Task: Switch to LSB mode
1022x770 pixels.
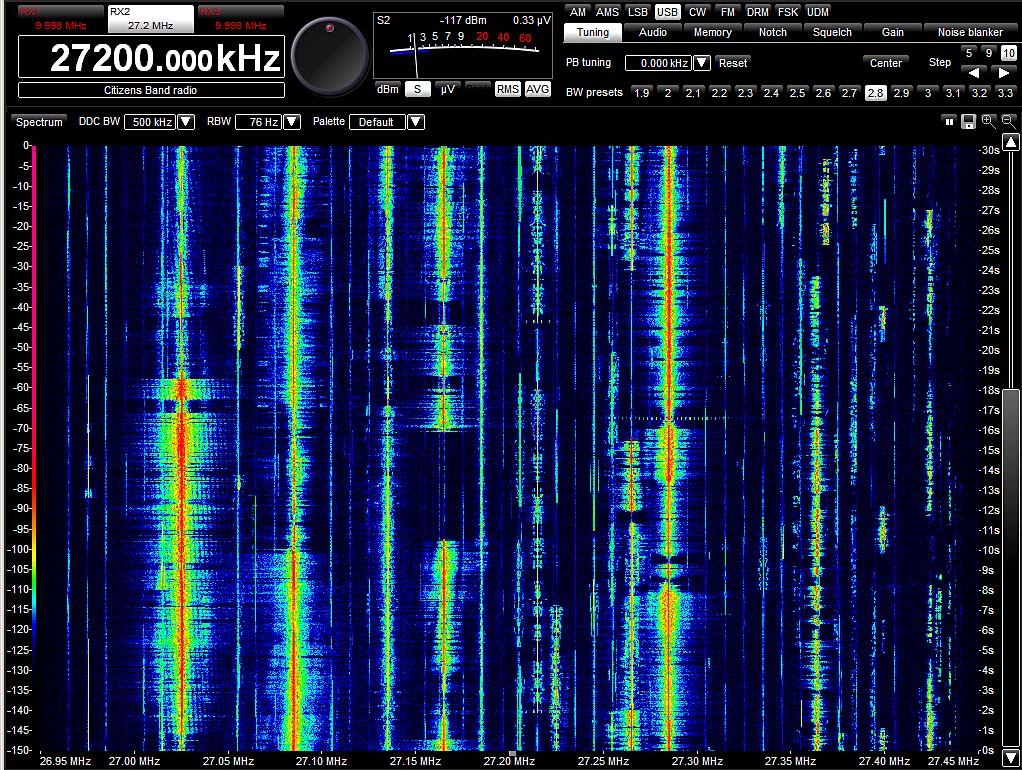Action: point(637,12)
